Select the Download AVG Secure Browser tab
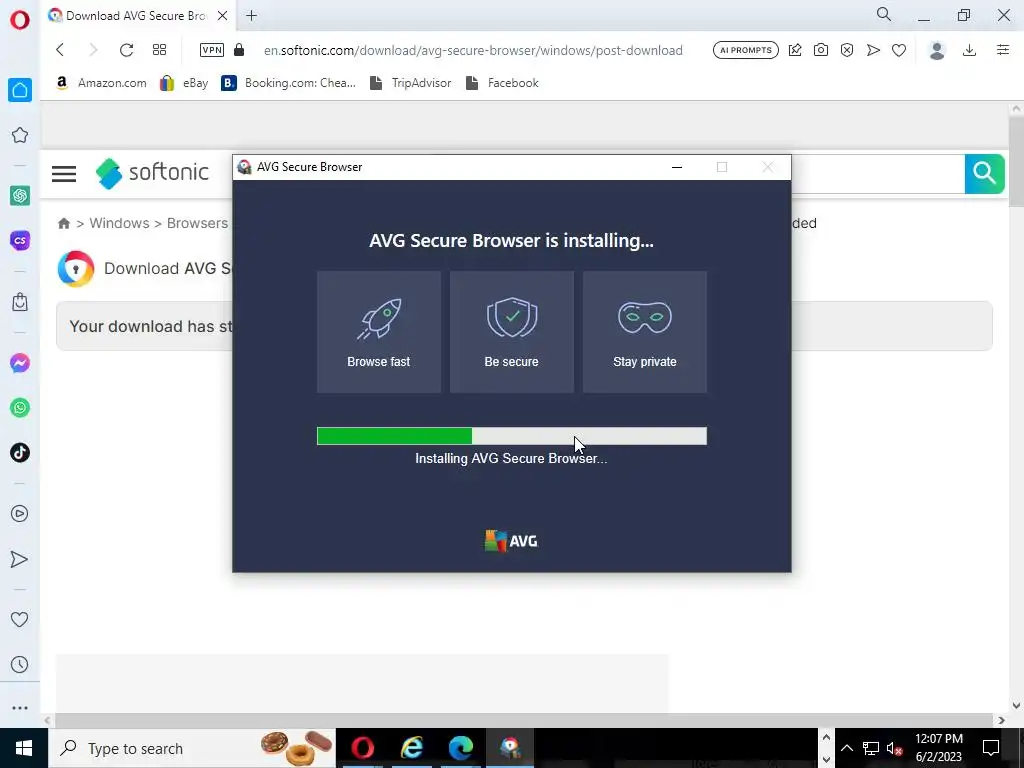 pyautogui.click(x=136, y=16)
